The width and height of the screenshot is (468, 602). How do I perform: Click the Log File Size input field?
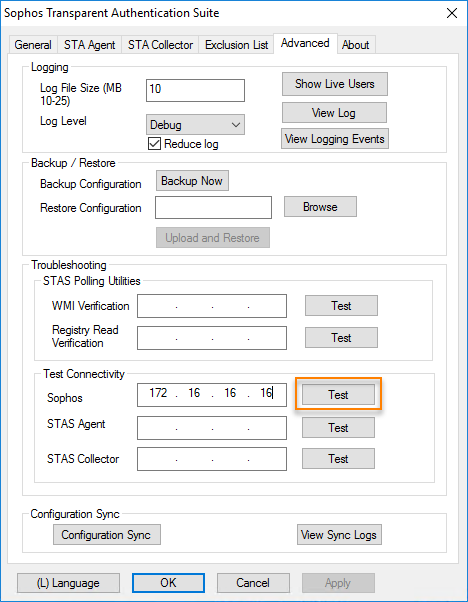pyautogui.click(x=195, y=91)
